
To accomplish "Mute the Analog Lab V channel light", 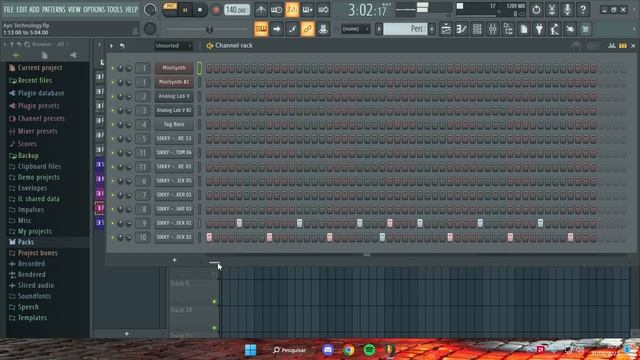I will pos(113,97).
